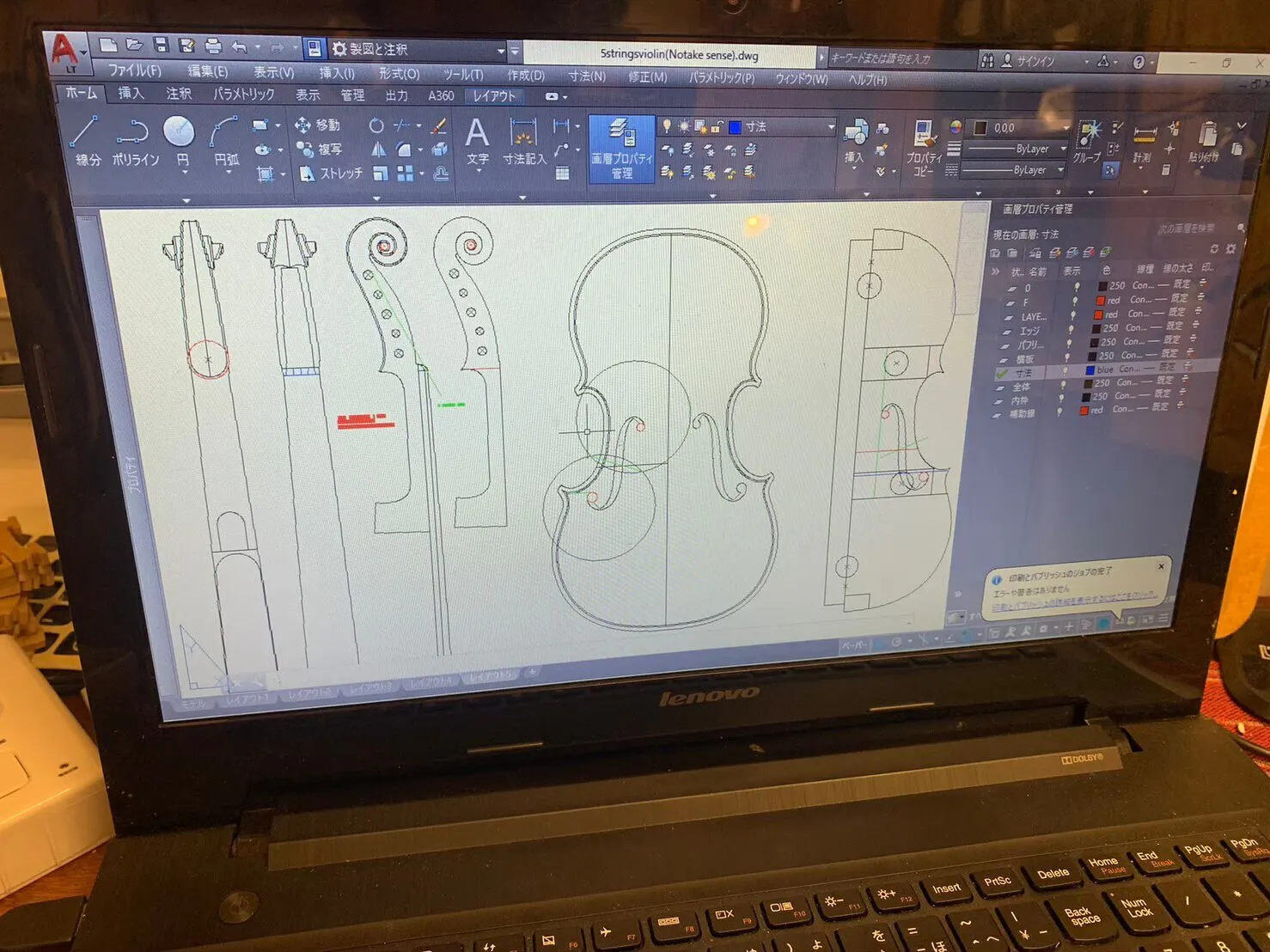This screenshot has width=1270, height=952.
Task: Activate the ストレッチ (Stretch) tool
Action: (331, 174)
